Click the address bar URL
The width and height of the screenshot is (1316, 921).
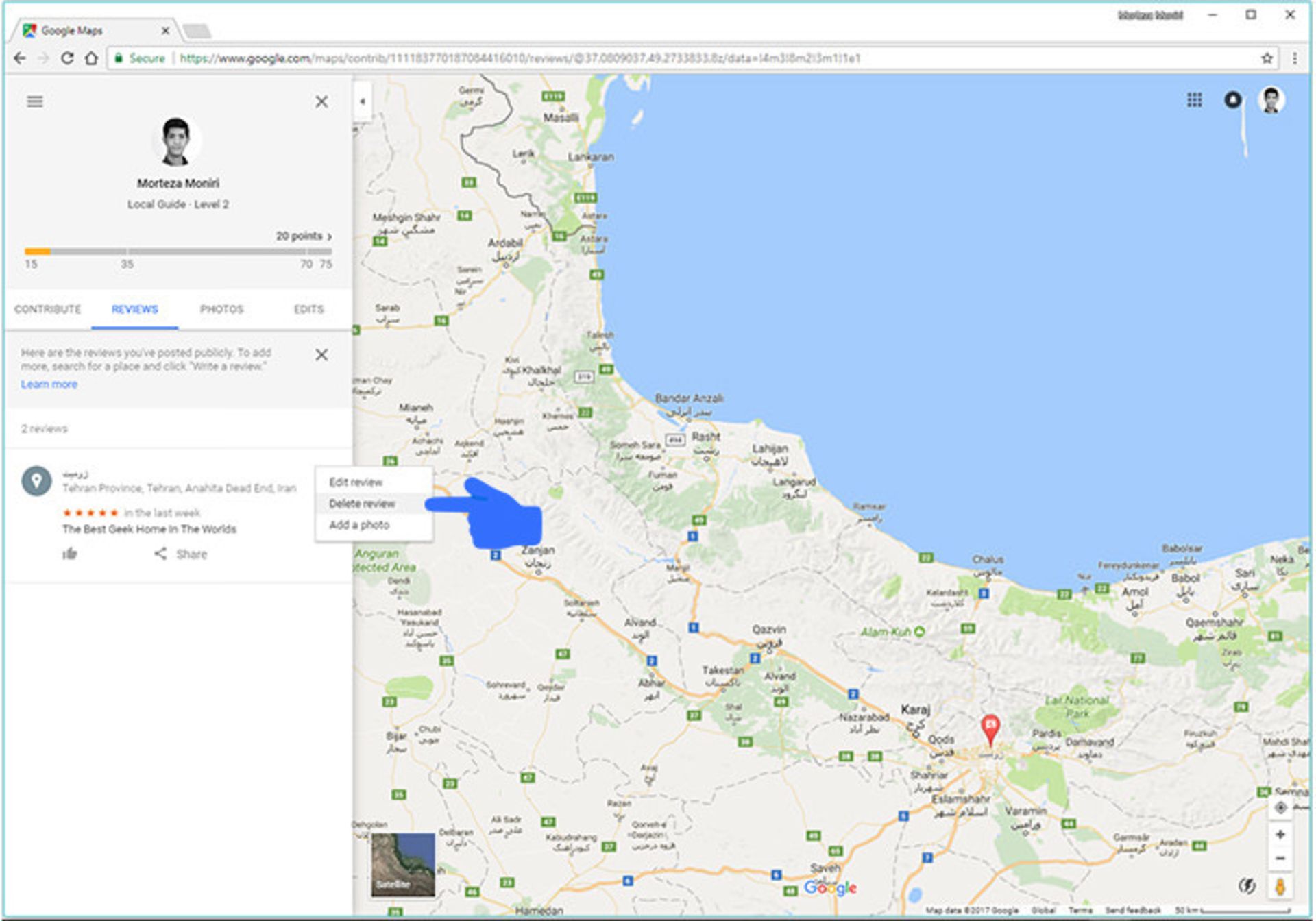tap(520, 58)
